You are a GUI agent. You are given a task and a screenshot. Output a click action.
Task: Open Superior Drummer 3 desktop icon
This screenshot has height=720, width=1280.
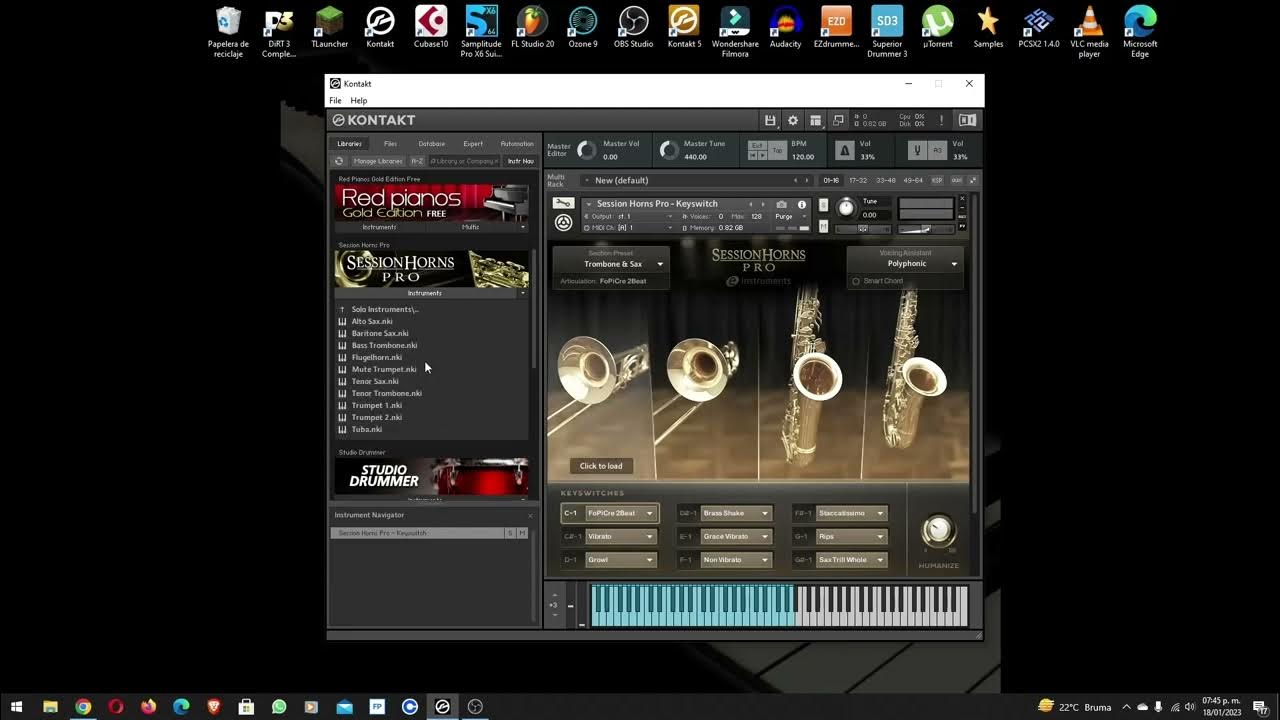[x=887, y=32]
